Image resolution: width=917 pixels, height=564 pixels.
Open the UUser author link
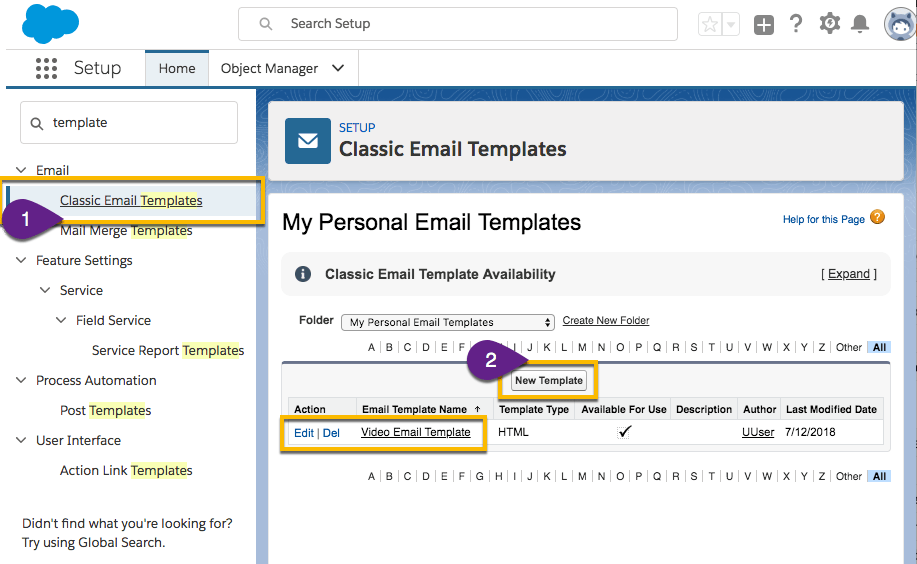click(x=758, y=432)
